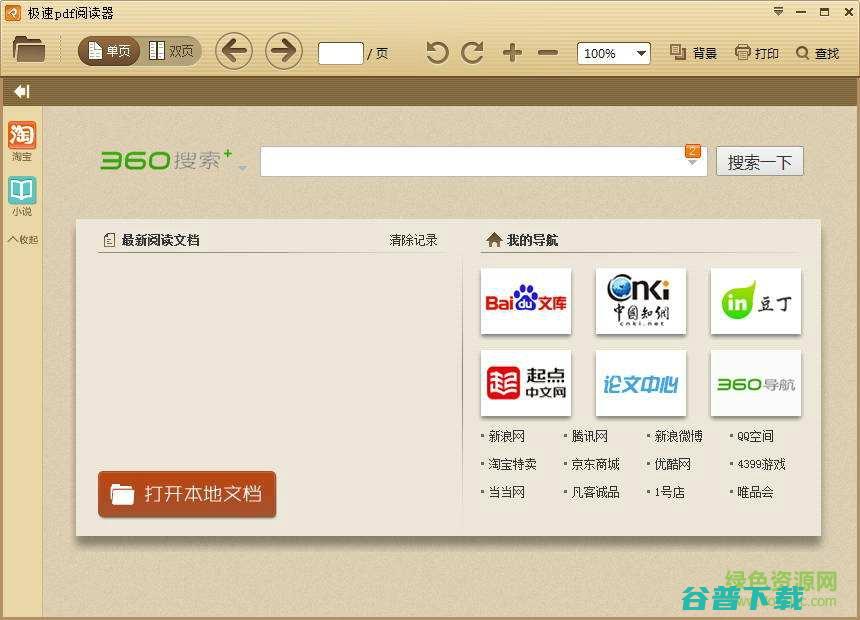The height and width of the screenshot is (620, 860).
Task: Open the 小说 novel sidebar icon
Action: point(22,196)
